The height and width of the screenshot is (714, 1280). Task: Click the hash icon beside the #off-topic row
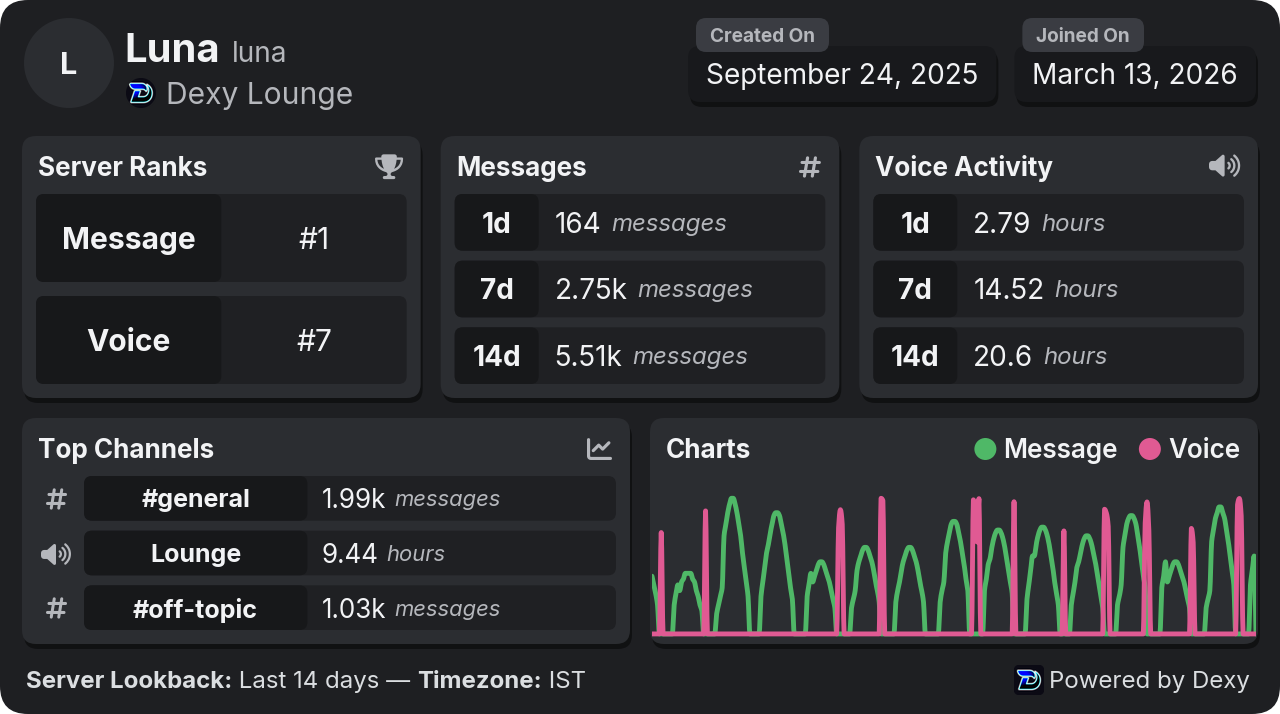56,609
